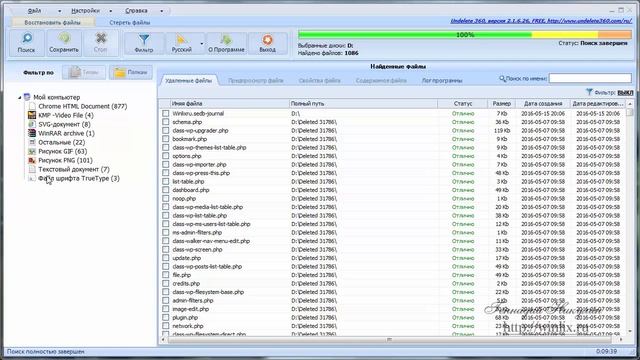Select the image-edit.php file name
The height and width of the screenshot is (360, 640).
pos(191,309)
